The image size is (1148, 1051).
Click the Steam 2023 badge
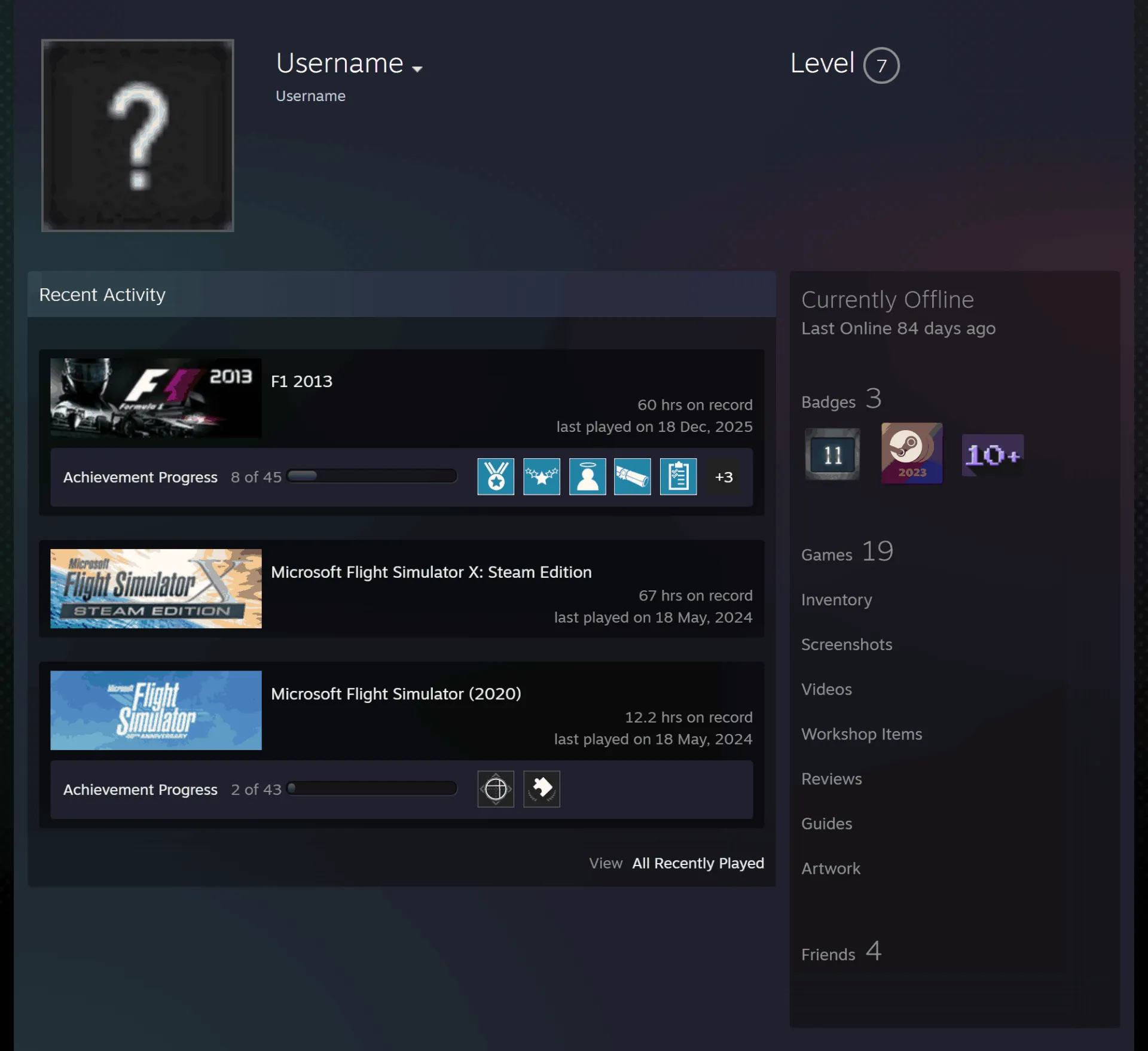coord(912,453)
